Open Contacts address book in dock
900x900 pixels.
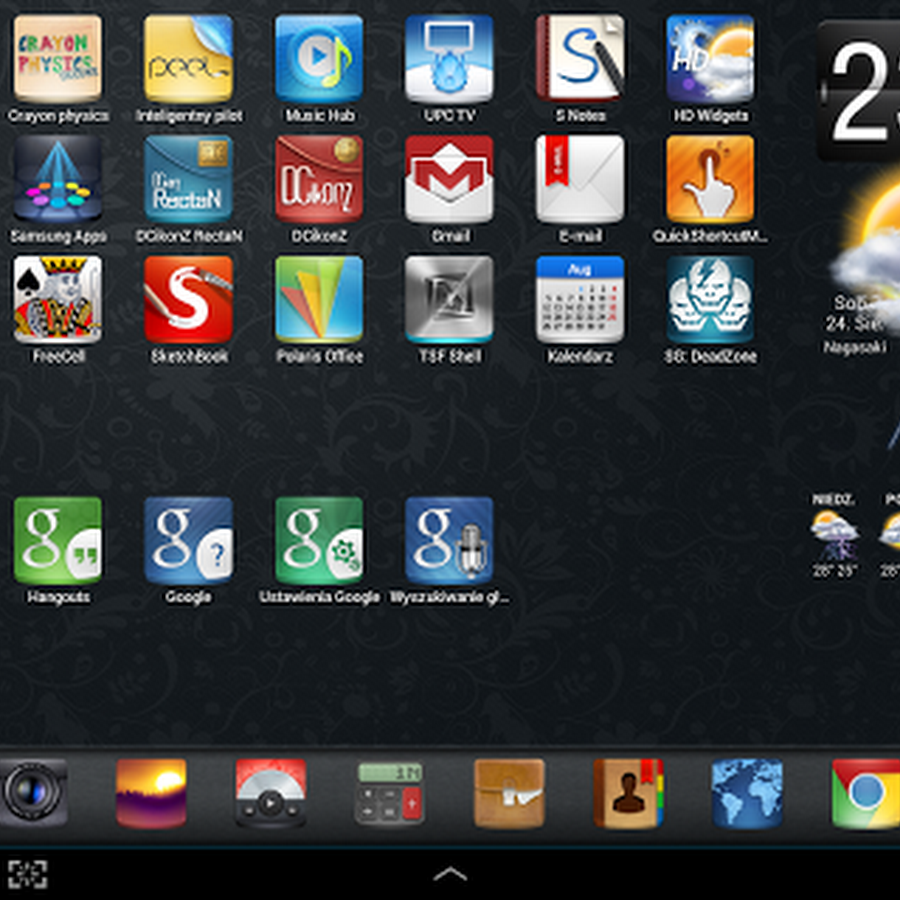[629, 793]
